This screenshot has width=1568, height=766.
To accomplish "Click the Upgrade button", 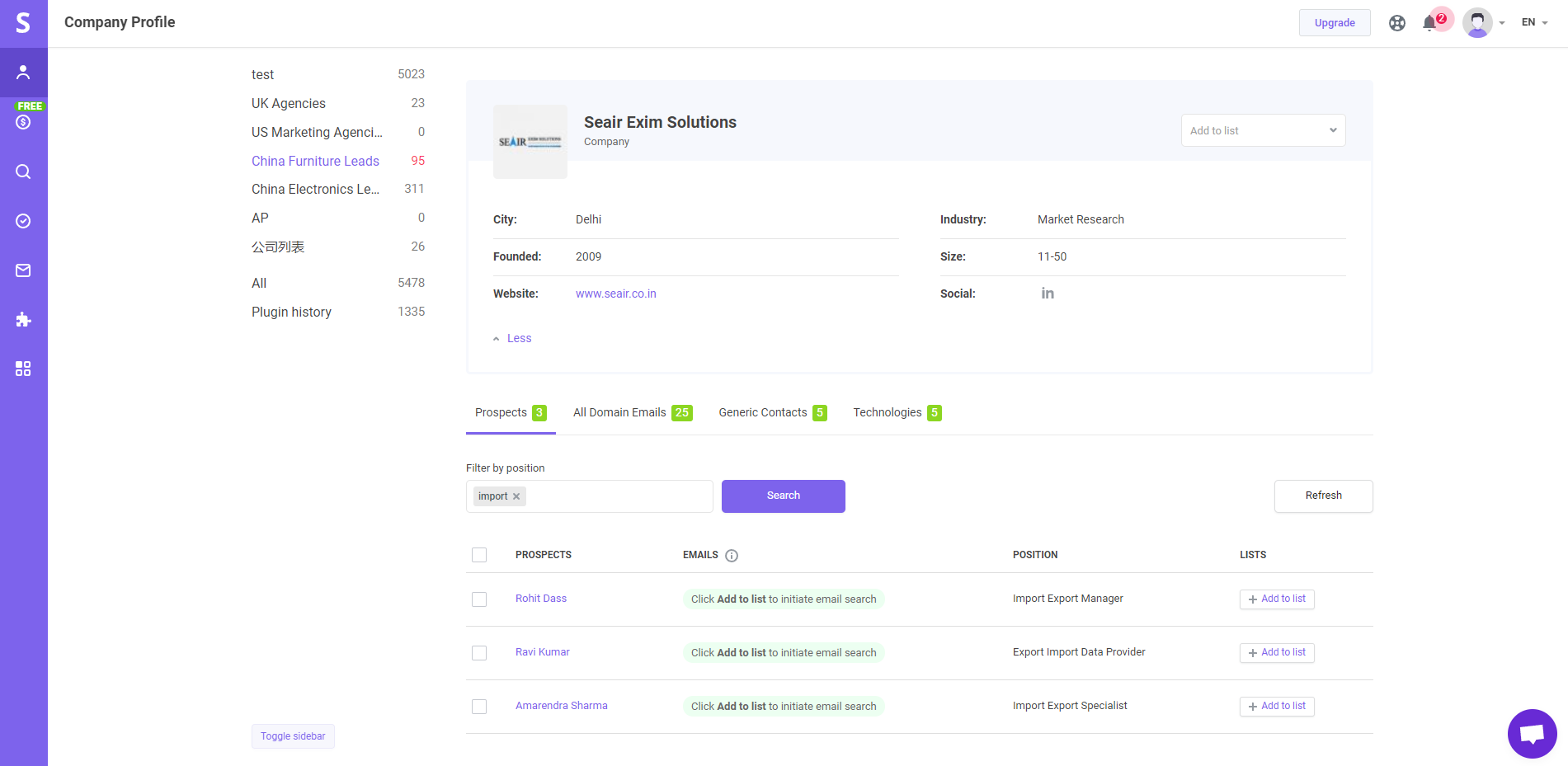I will [1335, 22].
